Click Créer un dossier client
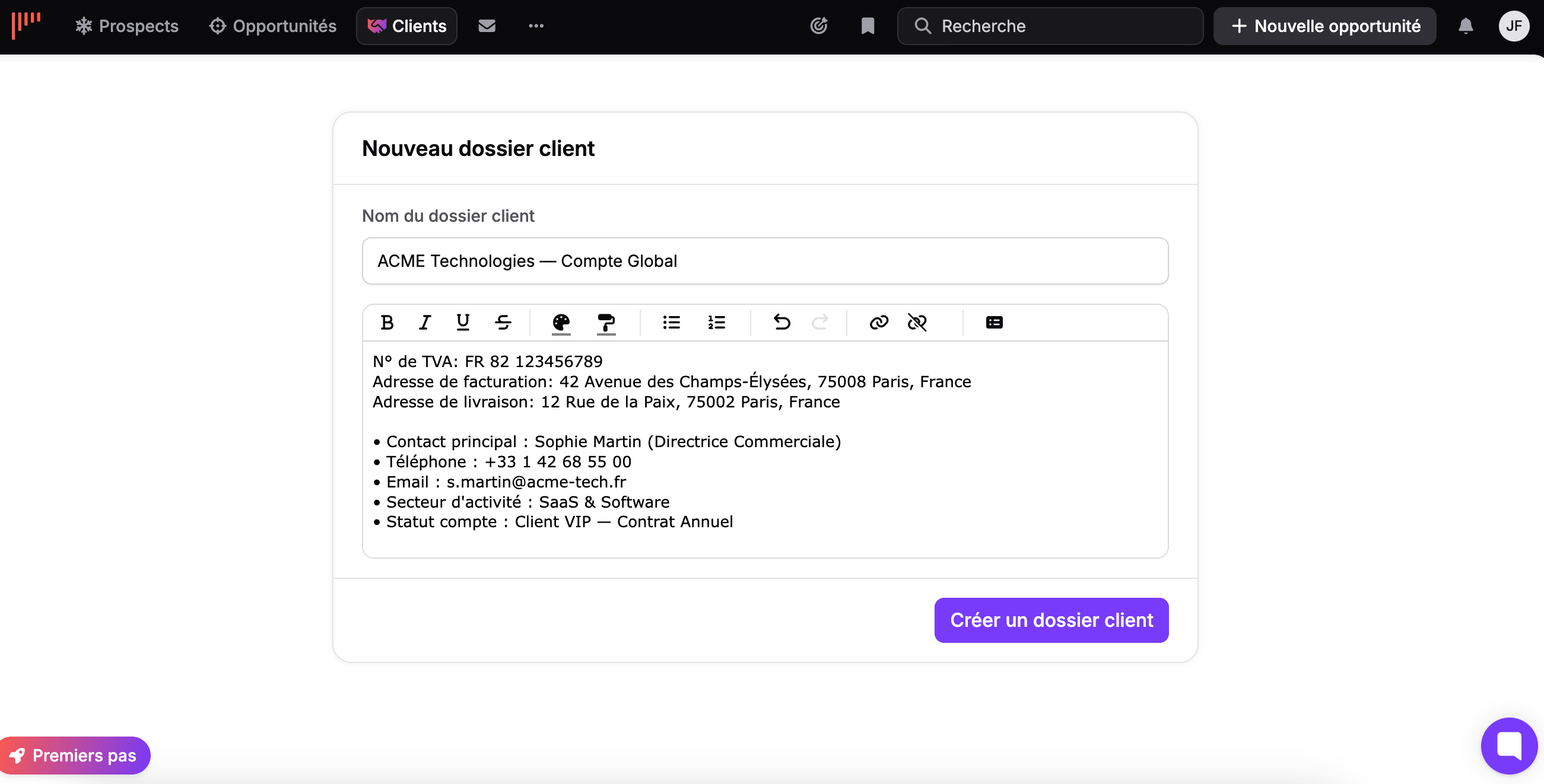This screenshot has width=1544, height=784. [1051, 620]
